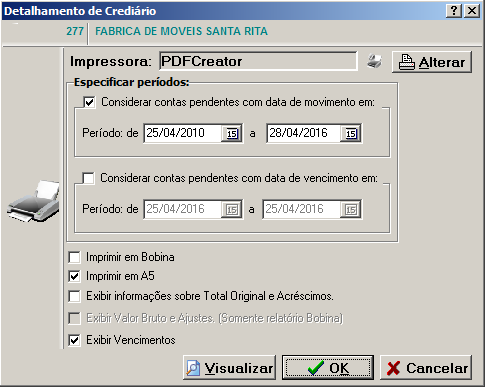Click the movement start date field 25/04/2010
The height and width of the screenshot is (387, 485).
coord(183,133)
